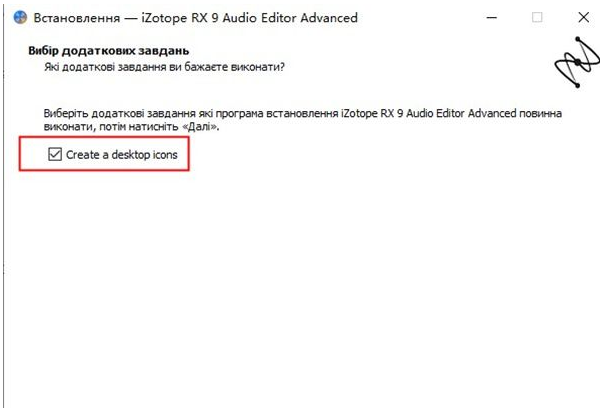
Task: Close the iZotope RX 9 installer window
Action: pyautogui.click(x=584, y=17)
